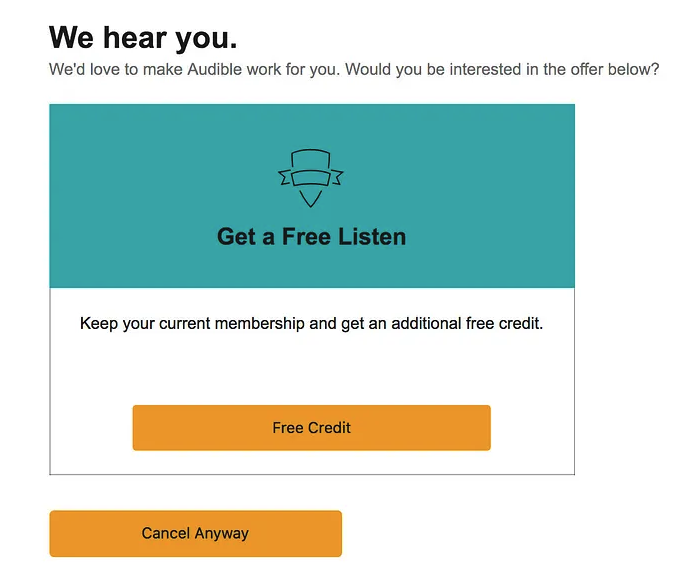Click the word 'Anyway' on the orange cancel button
This screenshot has height=574, width=694.
pyautogui.click(x=222, y=533)
